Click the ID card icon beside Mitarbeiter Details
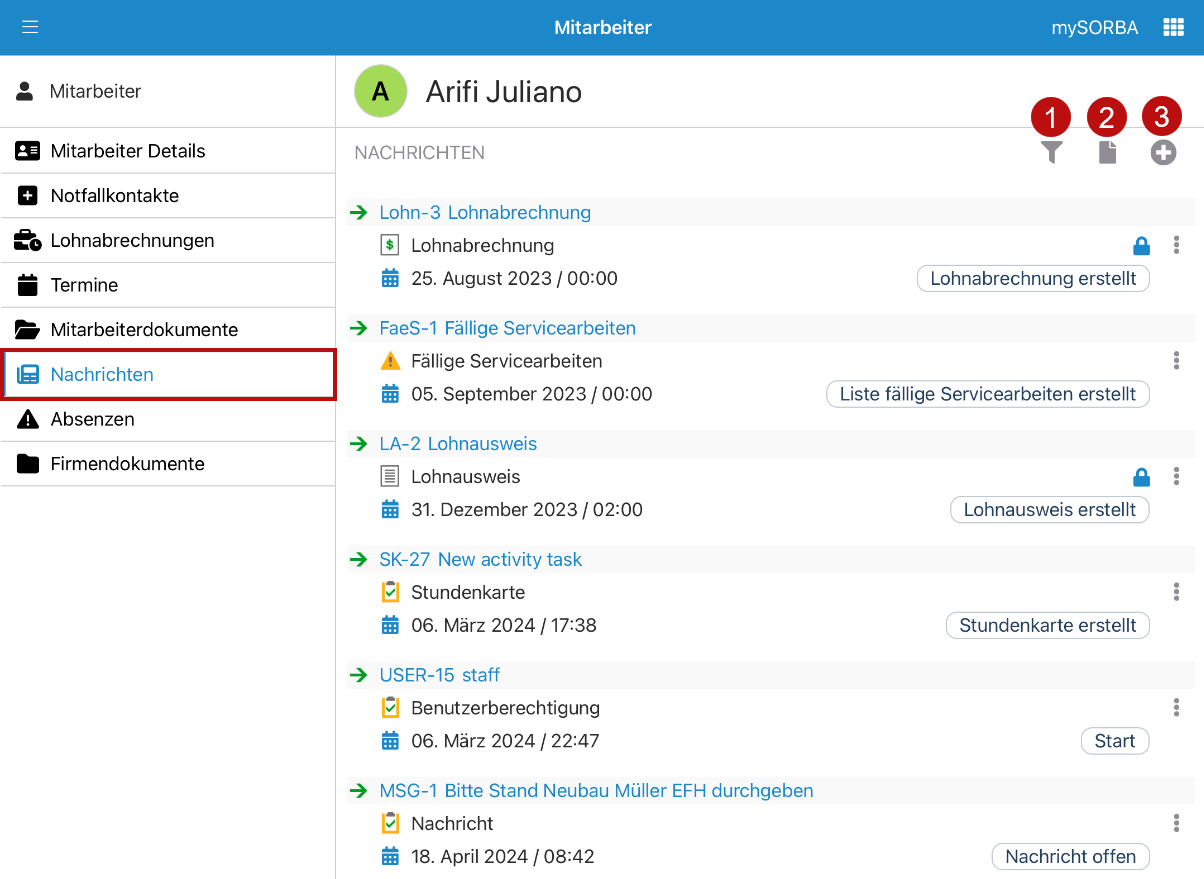 coord(28,151)
